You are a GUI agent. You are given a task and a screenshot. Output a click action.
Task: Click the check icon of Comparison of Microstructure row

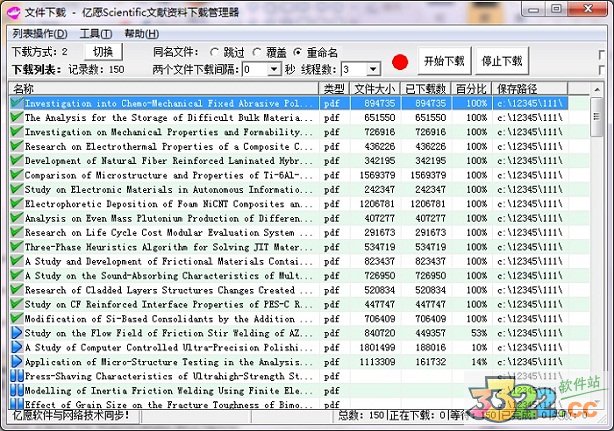pyautogui.click(x=17, y=175)
